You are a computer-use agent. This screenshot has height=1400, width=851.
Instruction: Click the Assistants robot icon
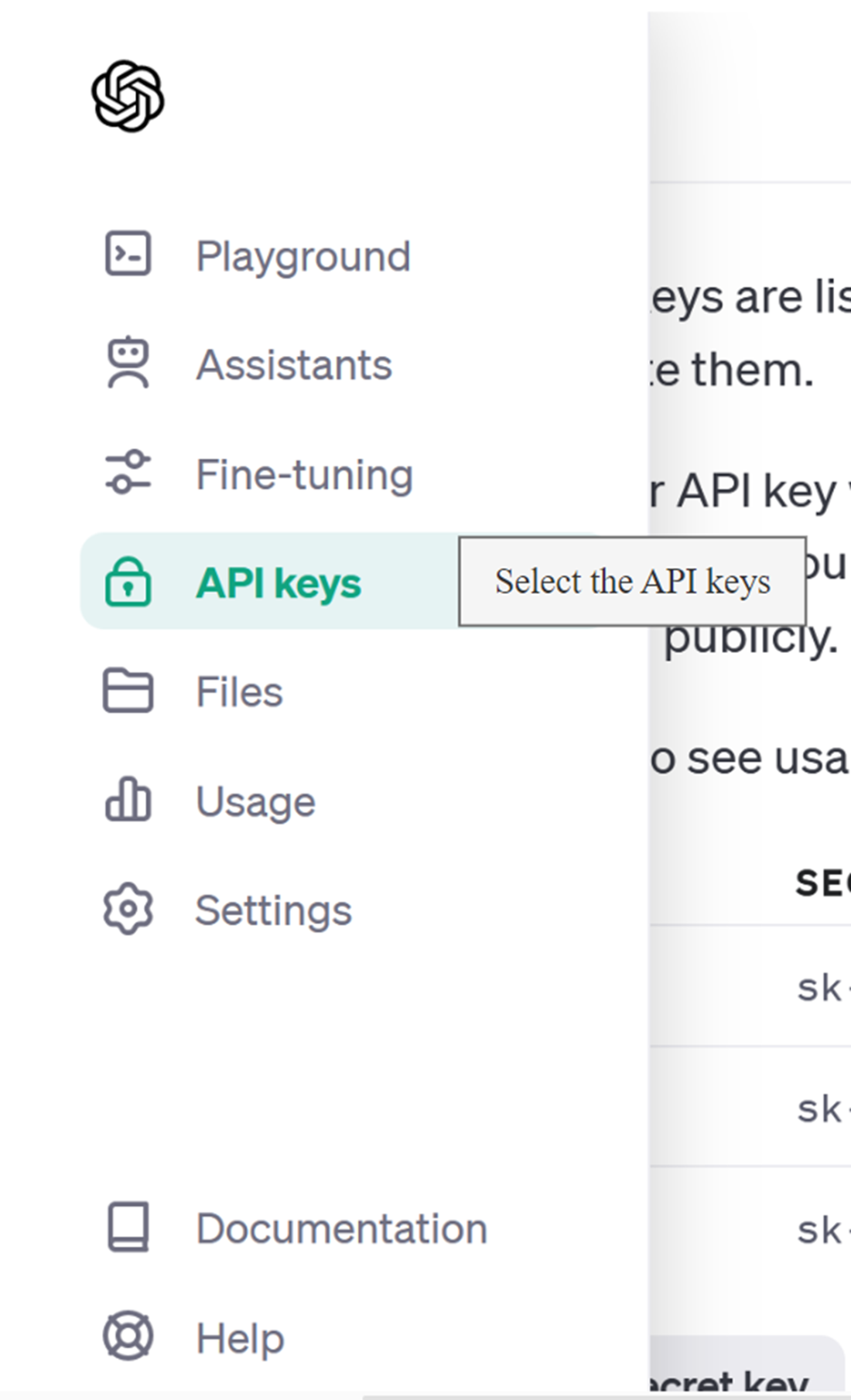click(x=128, y=362)
